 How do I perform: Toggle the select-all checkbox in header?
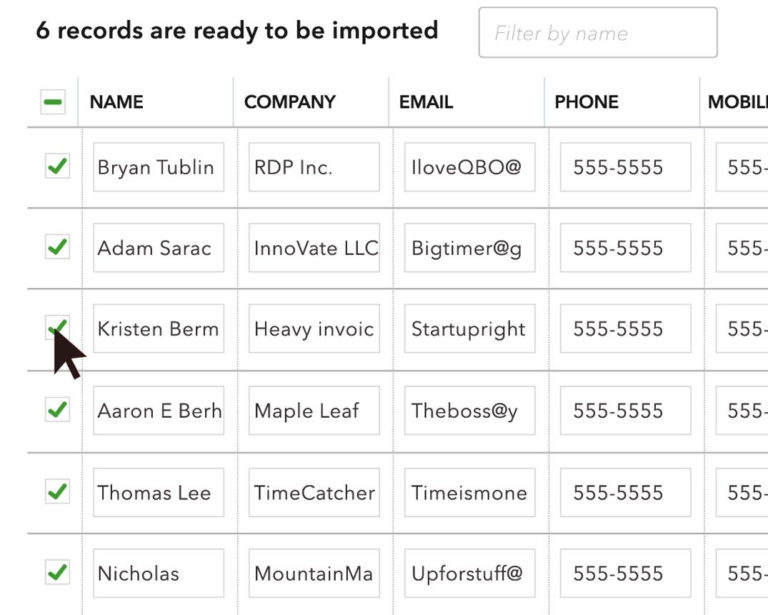[x=53, y=102]
